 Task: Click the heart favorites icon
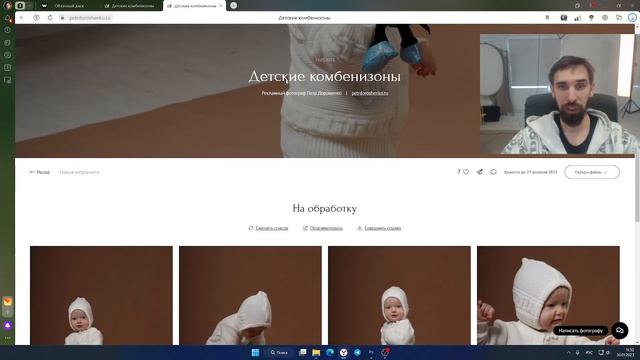466,172
